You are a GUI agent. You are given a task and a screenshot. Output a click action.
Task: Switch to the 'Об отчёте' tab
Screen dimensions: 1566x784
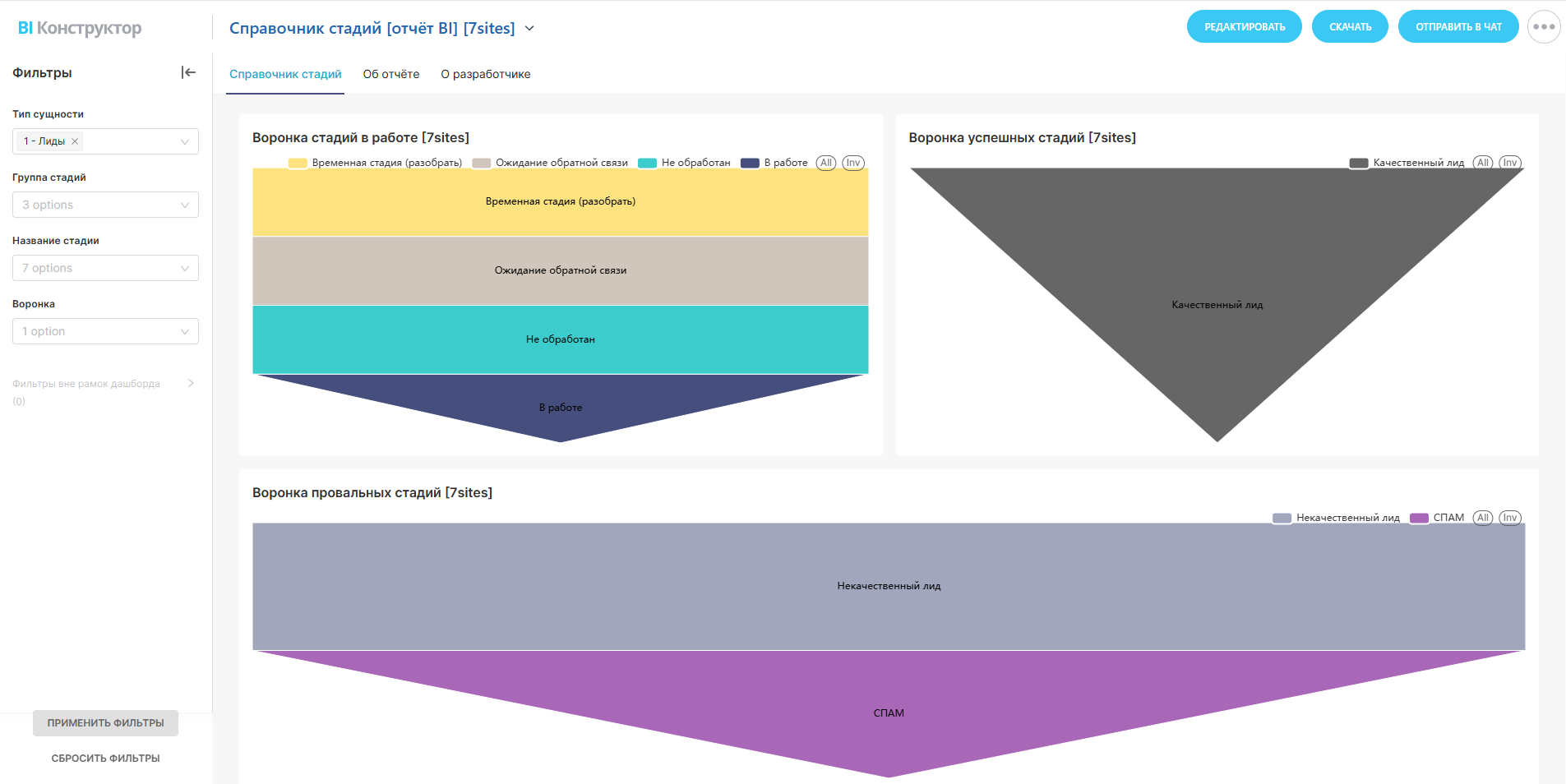[x=391, y=74]
